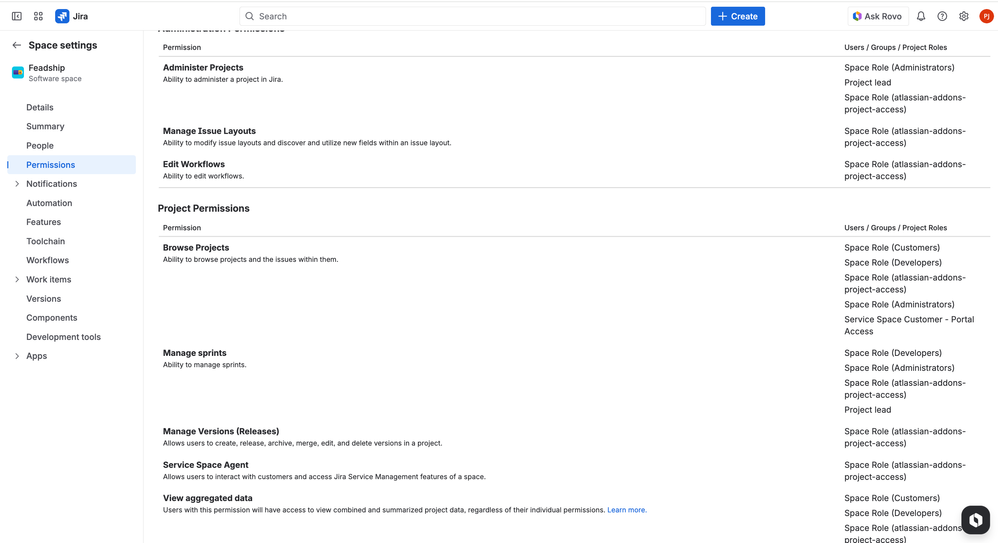Click Space Role (Administrators) under Administer Projects
The height and width of the screenshot is (543, 998).
point(899,67)
